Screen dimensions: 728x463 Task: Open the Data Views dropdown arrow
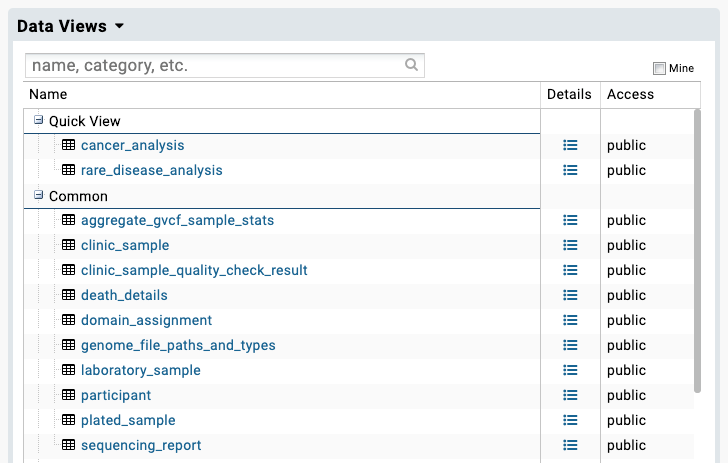click(119, 26)
